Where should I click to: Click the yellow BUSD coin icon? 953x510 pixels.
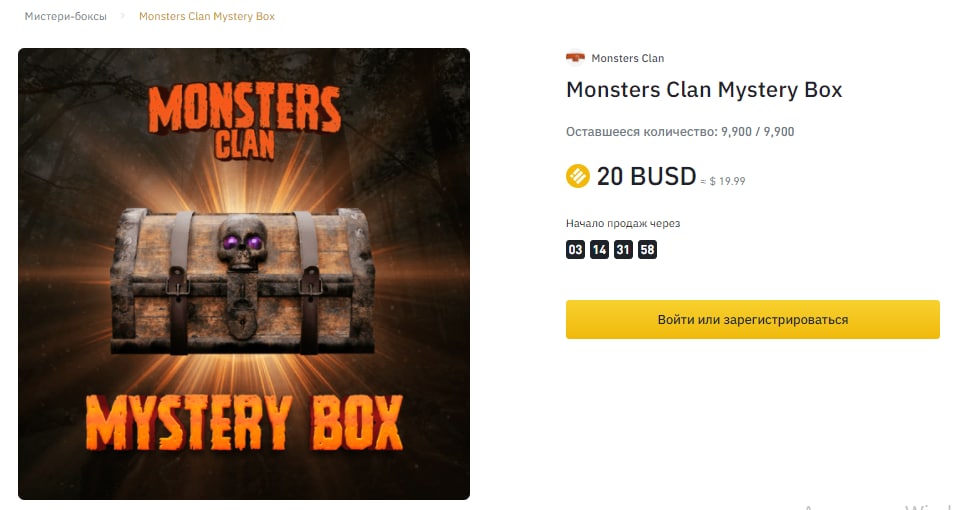578,177
